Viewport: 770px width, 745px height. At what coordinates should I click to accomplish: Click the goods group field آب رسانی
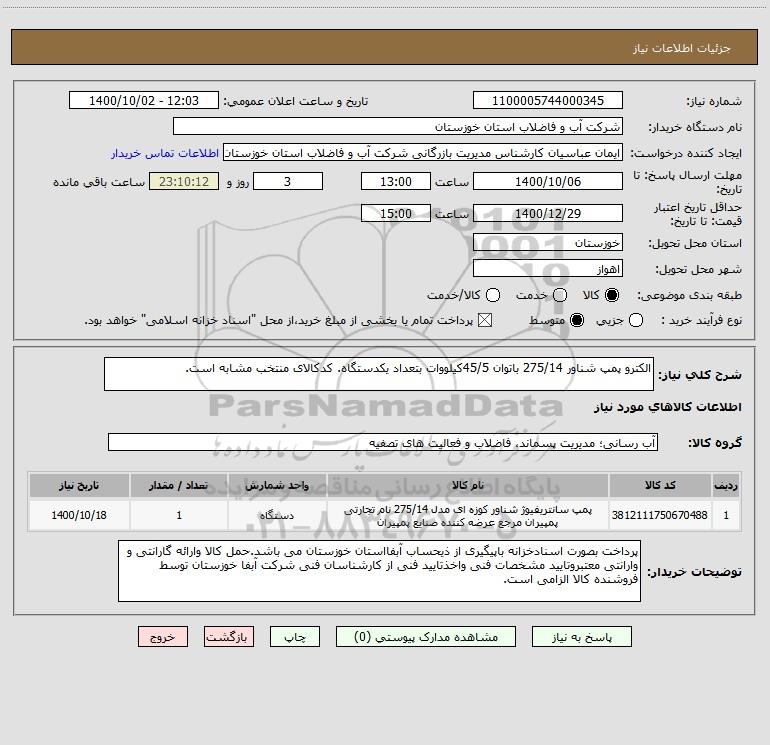click(383, 442)
